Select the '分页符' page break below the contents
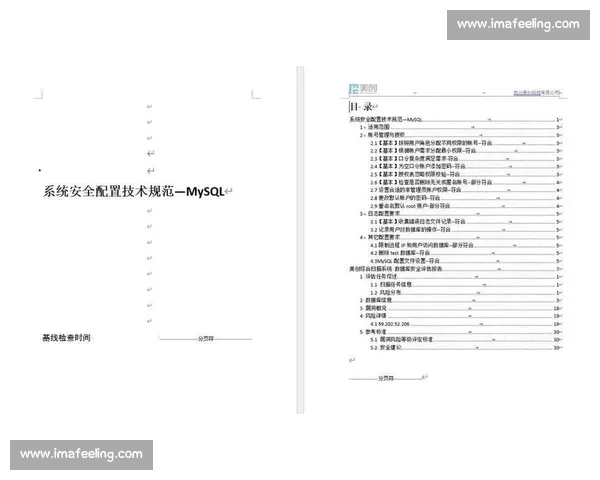The image size is (600, 480). [x=385, y=378]
